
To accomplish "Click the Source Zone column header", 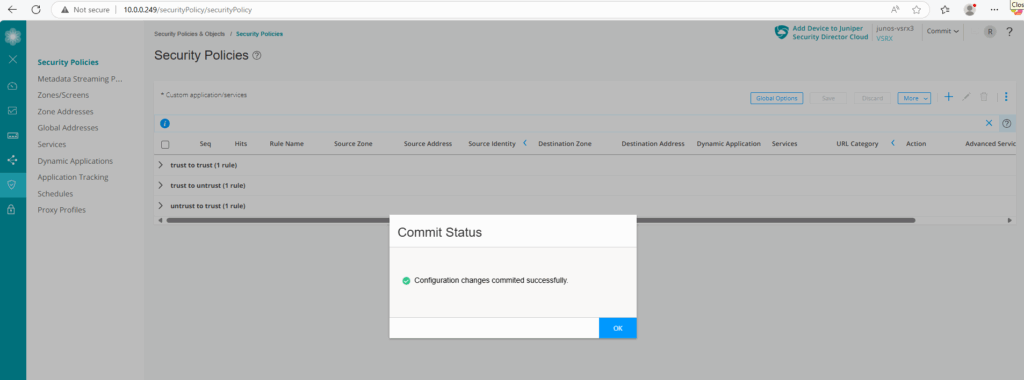I will click(353, 144).
